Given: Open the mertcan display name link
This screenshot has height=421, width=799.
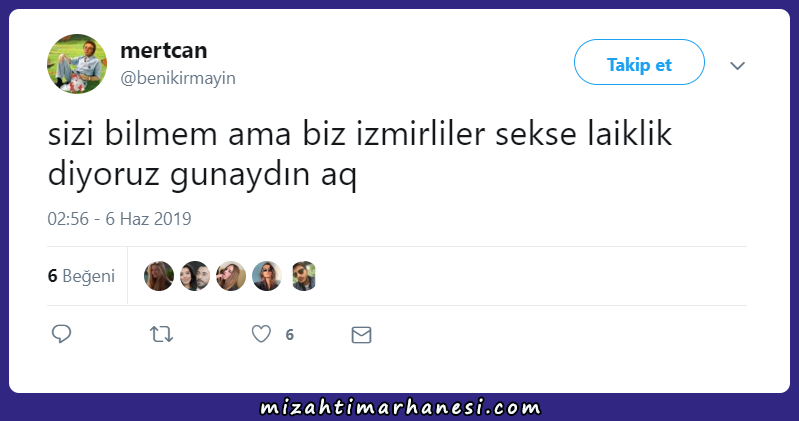Looking at the screenshot, I should [164, 50].
